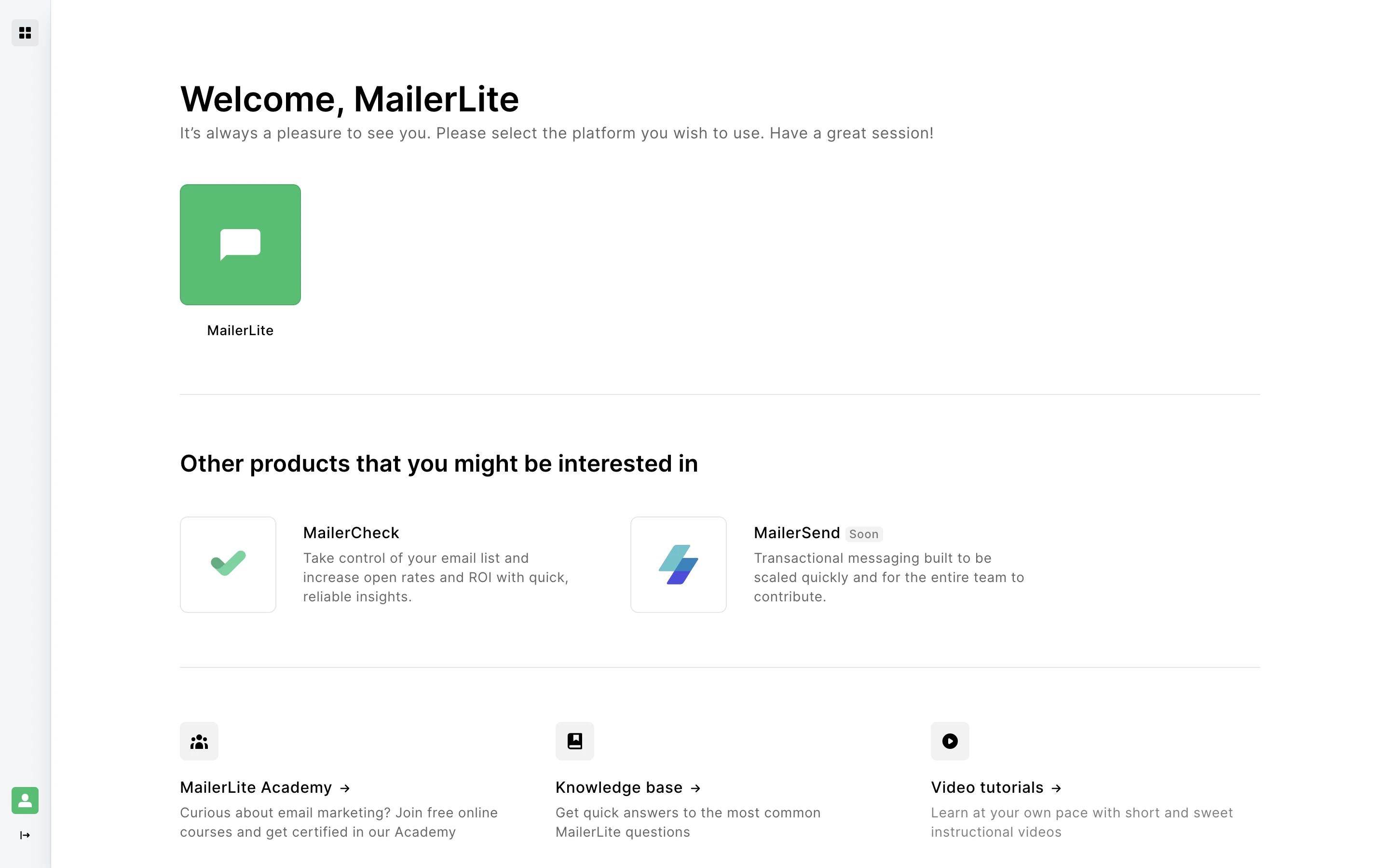Click the Knowledge base book icon
The width and height of the screenshot is (1389, 868).
(x=574, y=741)
